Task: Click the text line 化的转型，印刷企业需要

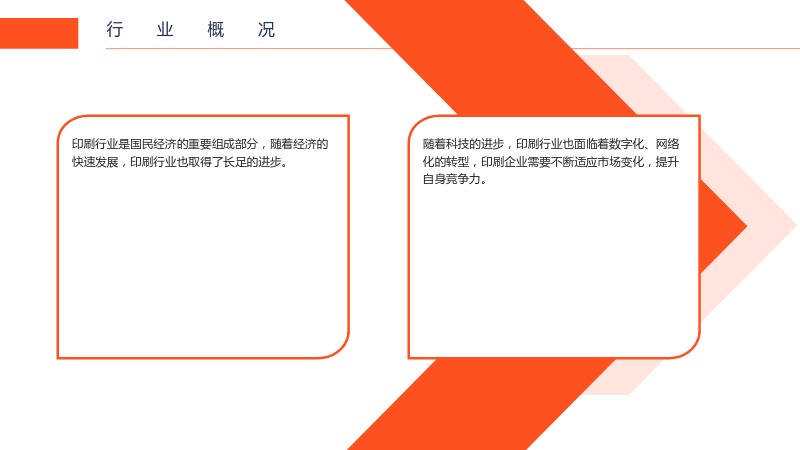Action: pyautogui.click(x=551, y=162)
